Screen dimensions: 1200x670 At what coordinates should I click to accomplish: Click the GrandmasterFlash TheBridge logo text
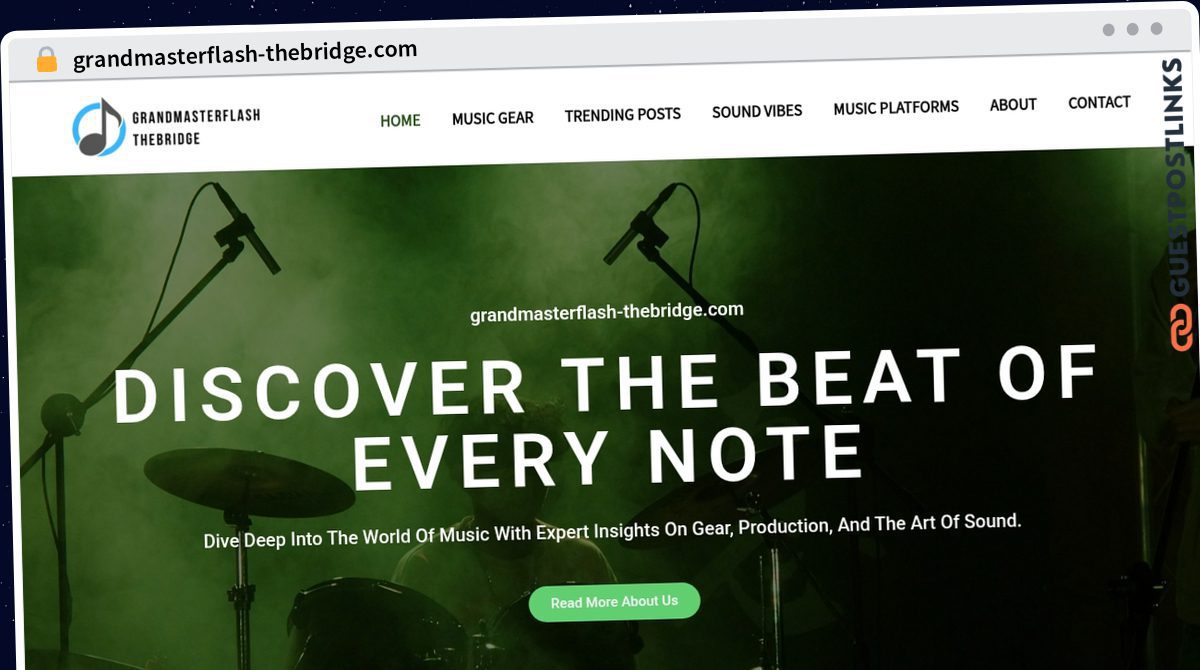(196, 127)
